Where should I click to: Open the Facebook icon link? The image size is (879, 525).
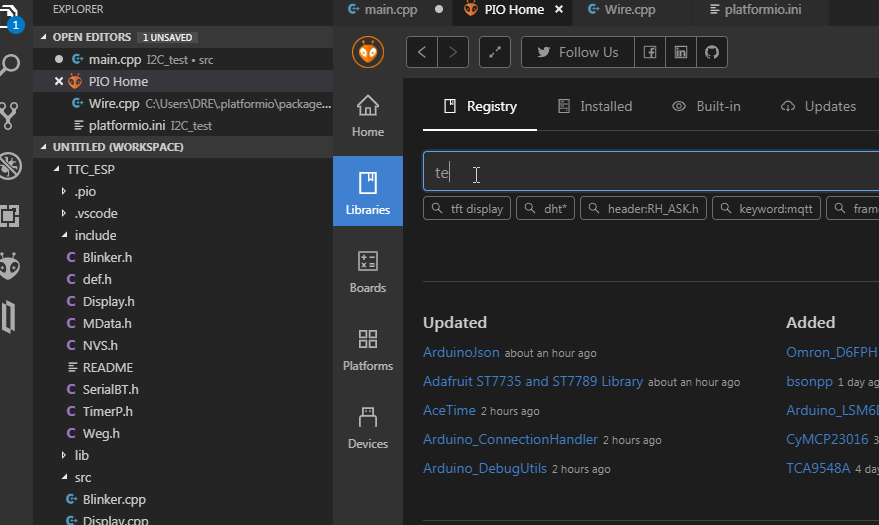(650, 52)
